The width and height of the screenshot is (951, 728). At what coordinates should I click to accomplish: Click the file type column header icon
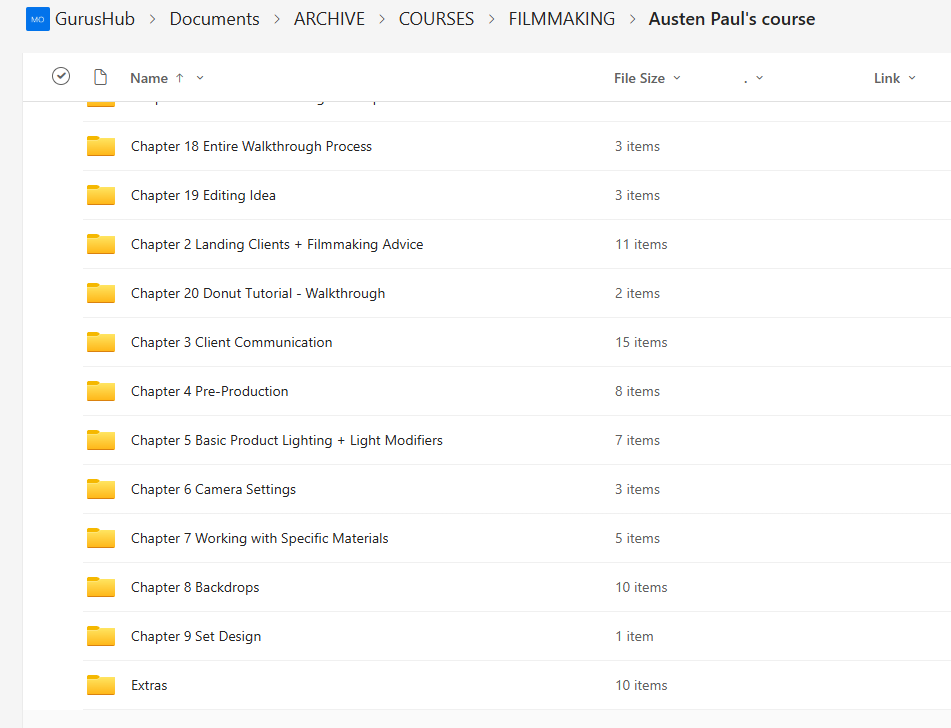pyautogui.click(x=100, y=77)
